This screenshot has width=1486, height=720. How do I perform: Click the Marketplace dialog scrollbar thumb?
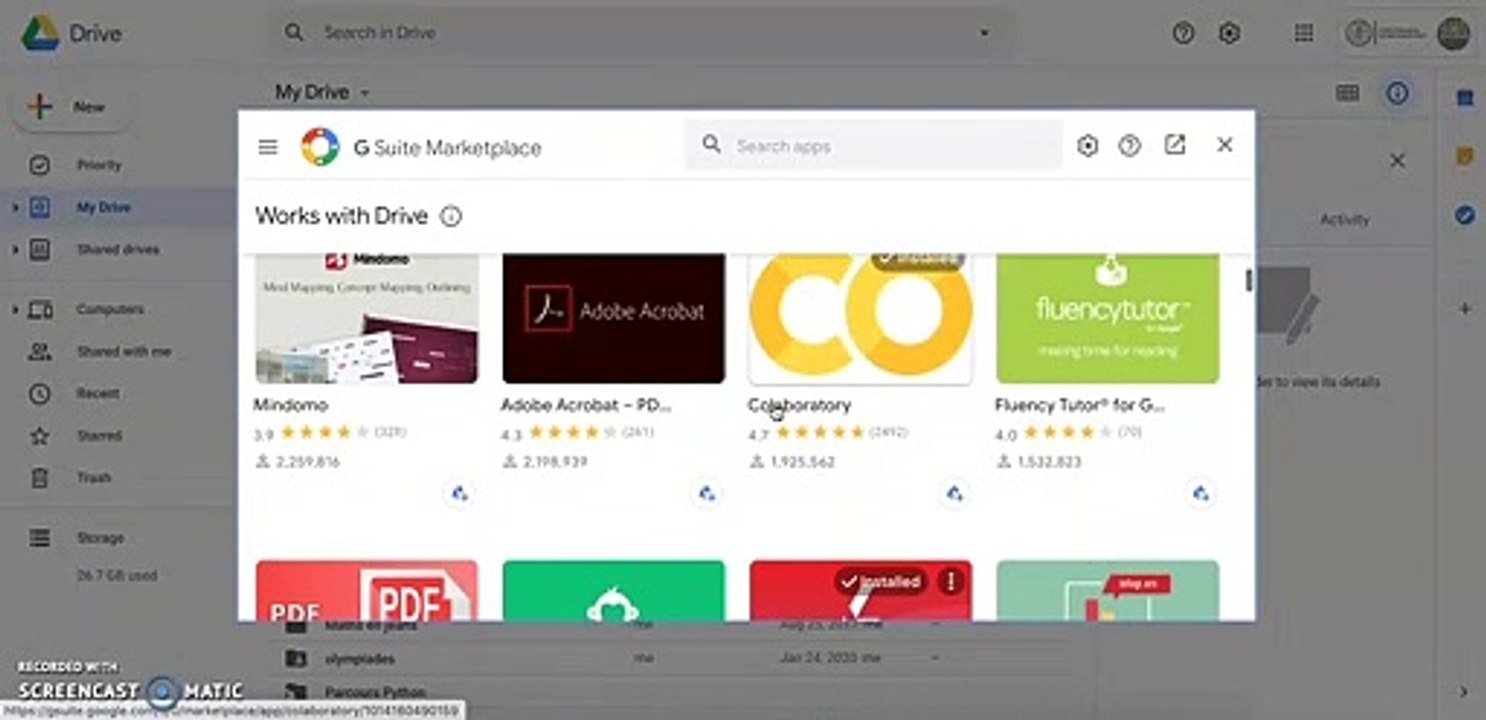coord(1248,281)
